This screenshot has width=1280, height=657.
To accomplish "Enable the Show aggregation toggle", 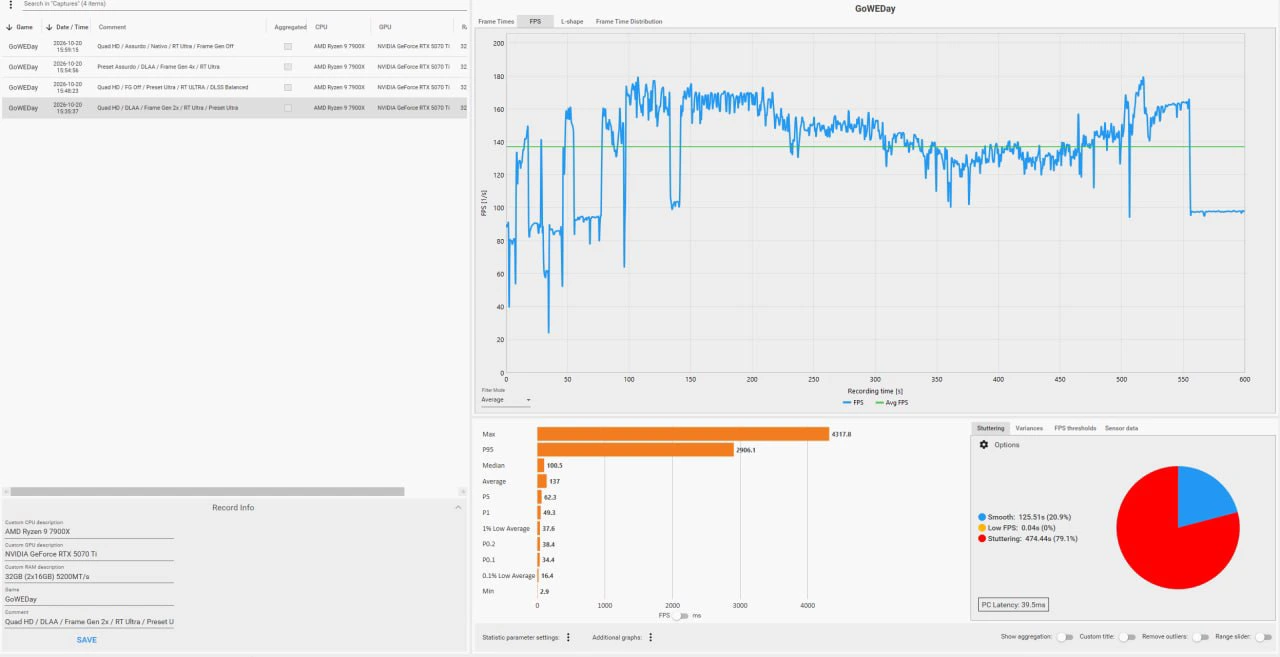I will [x=1065, y=637].
